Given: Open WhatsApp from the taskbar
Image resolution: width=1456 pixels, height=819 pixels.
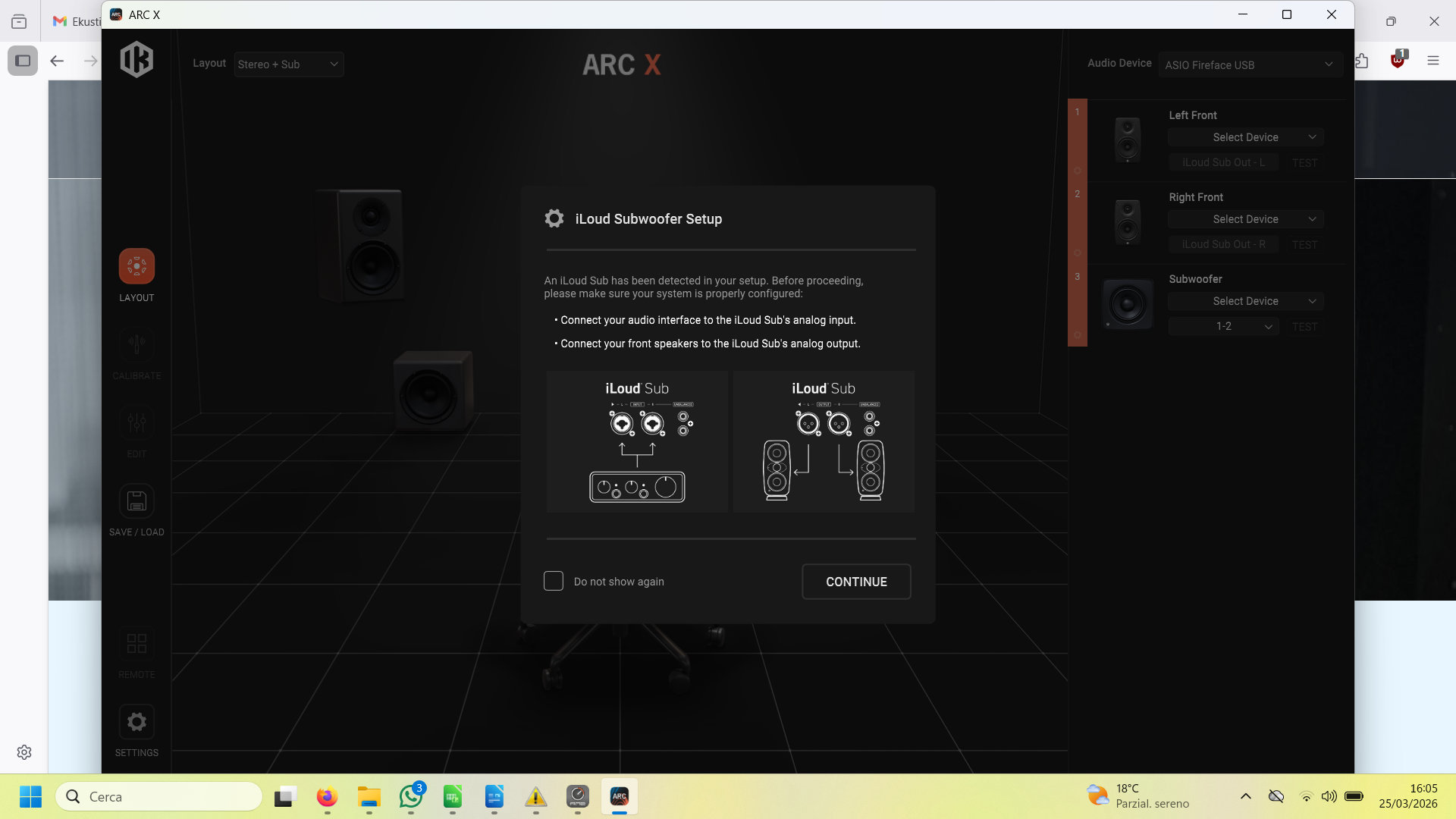Looking at the screenshot, I should click(x=411, y=796).
